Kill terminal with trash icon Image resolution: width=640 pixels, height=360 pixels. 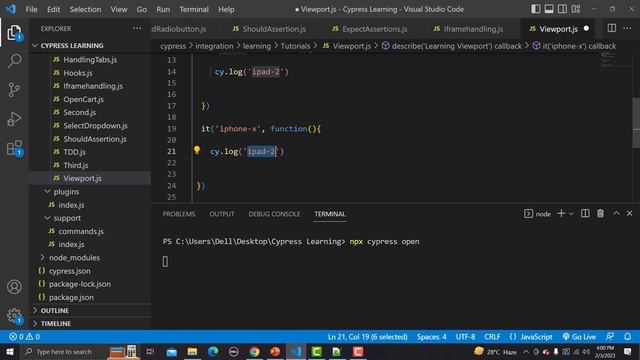[x=600, y=213]
